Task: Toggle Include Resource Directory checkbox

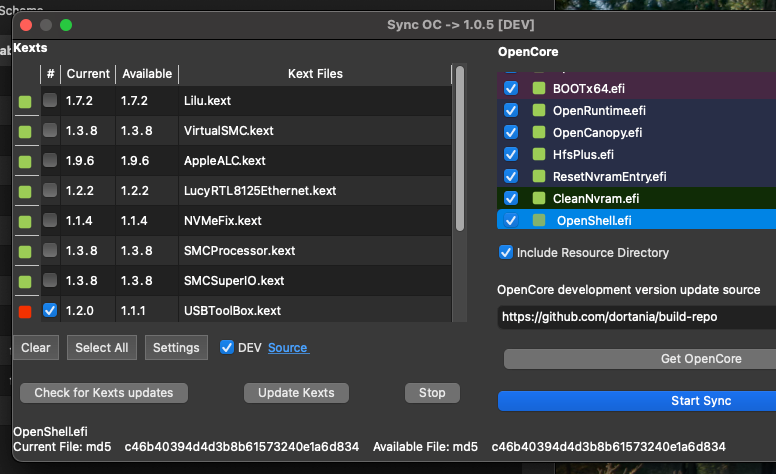Action: pyautogui.click(x=506, y=252)
